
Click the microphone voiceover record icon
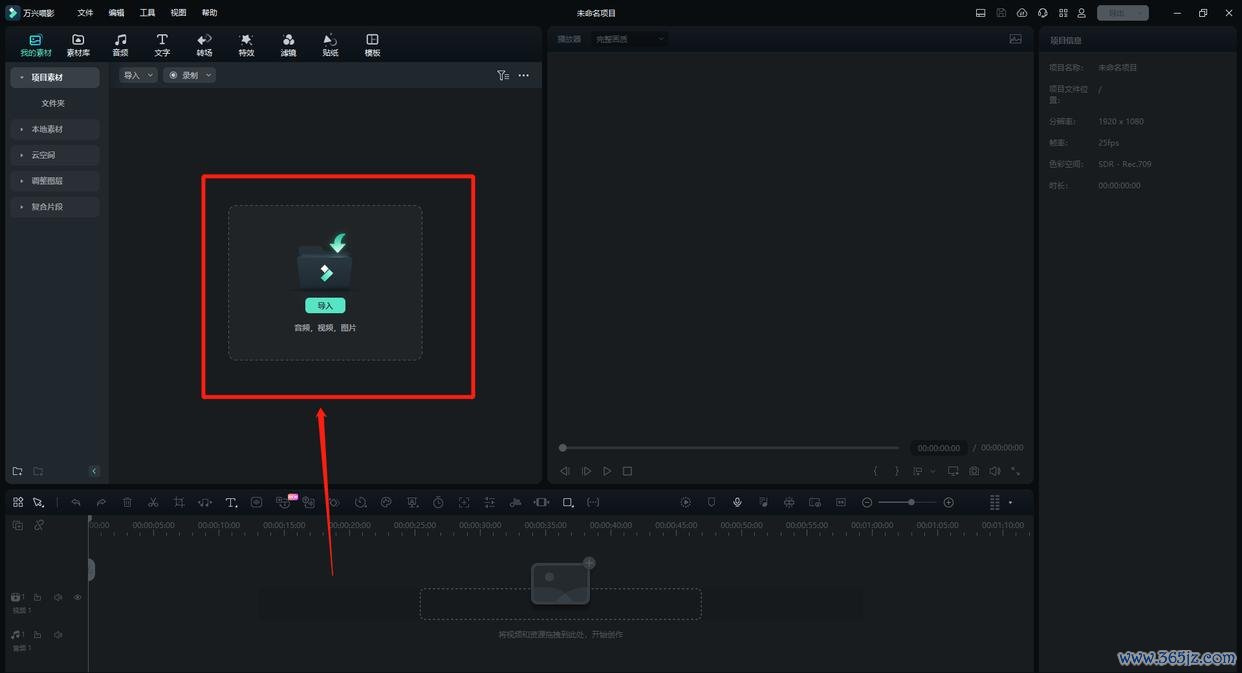pyautogui.click(x=737, y=502)
